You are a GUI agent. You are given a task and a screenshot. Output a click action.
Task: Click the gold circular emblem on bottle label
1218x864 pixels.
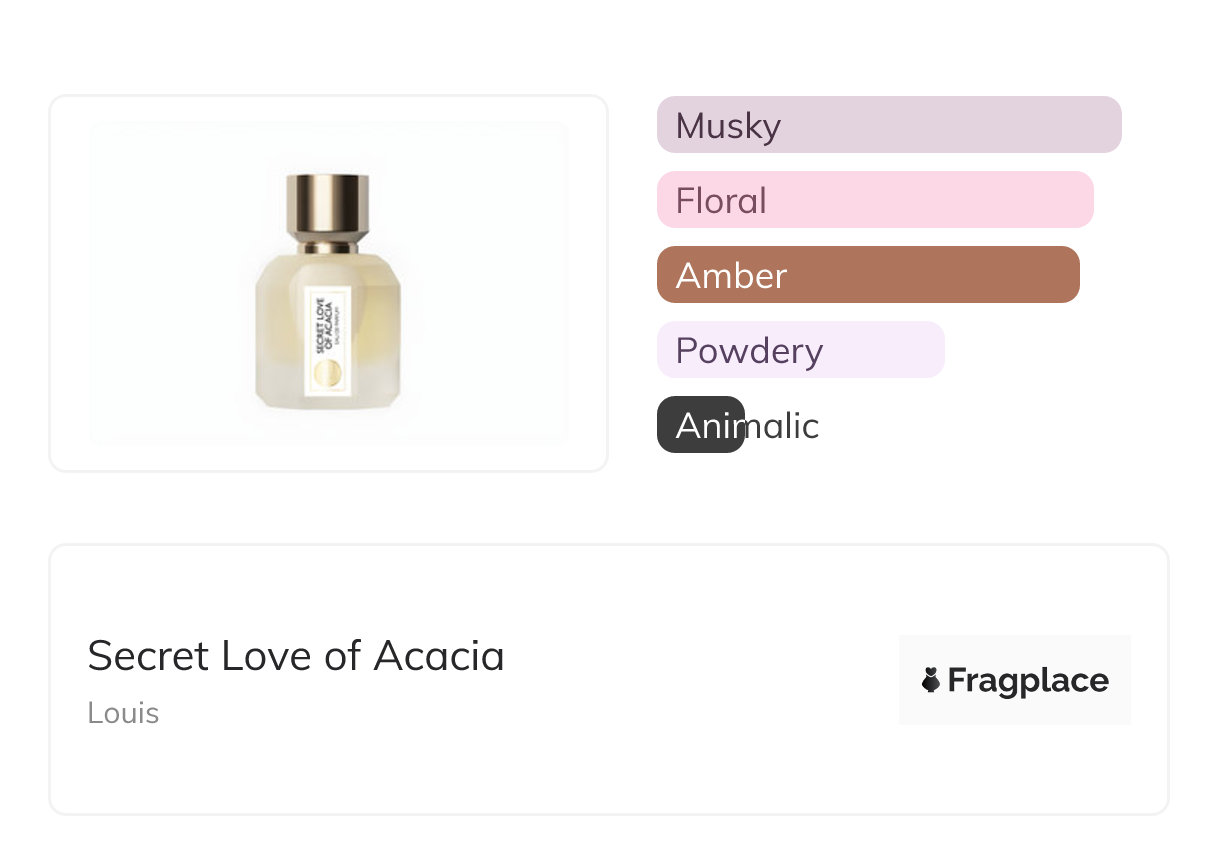tap(328, 375)
